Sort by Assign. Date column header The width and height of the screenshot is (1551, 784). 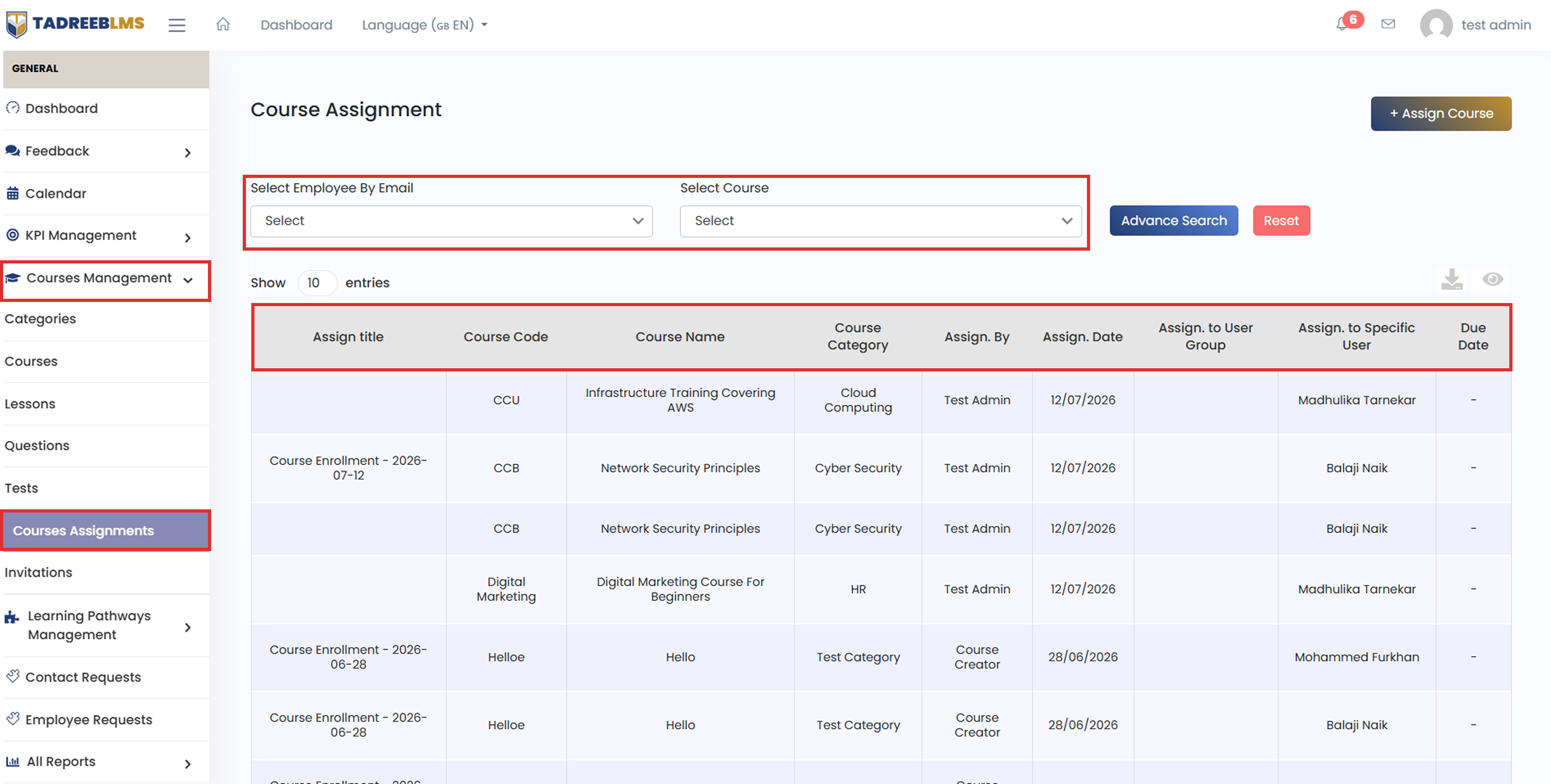1083,336
